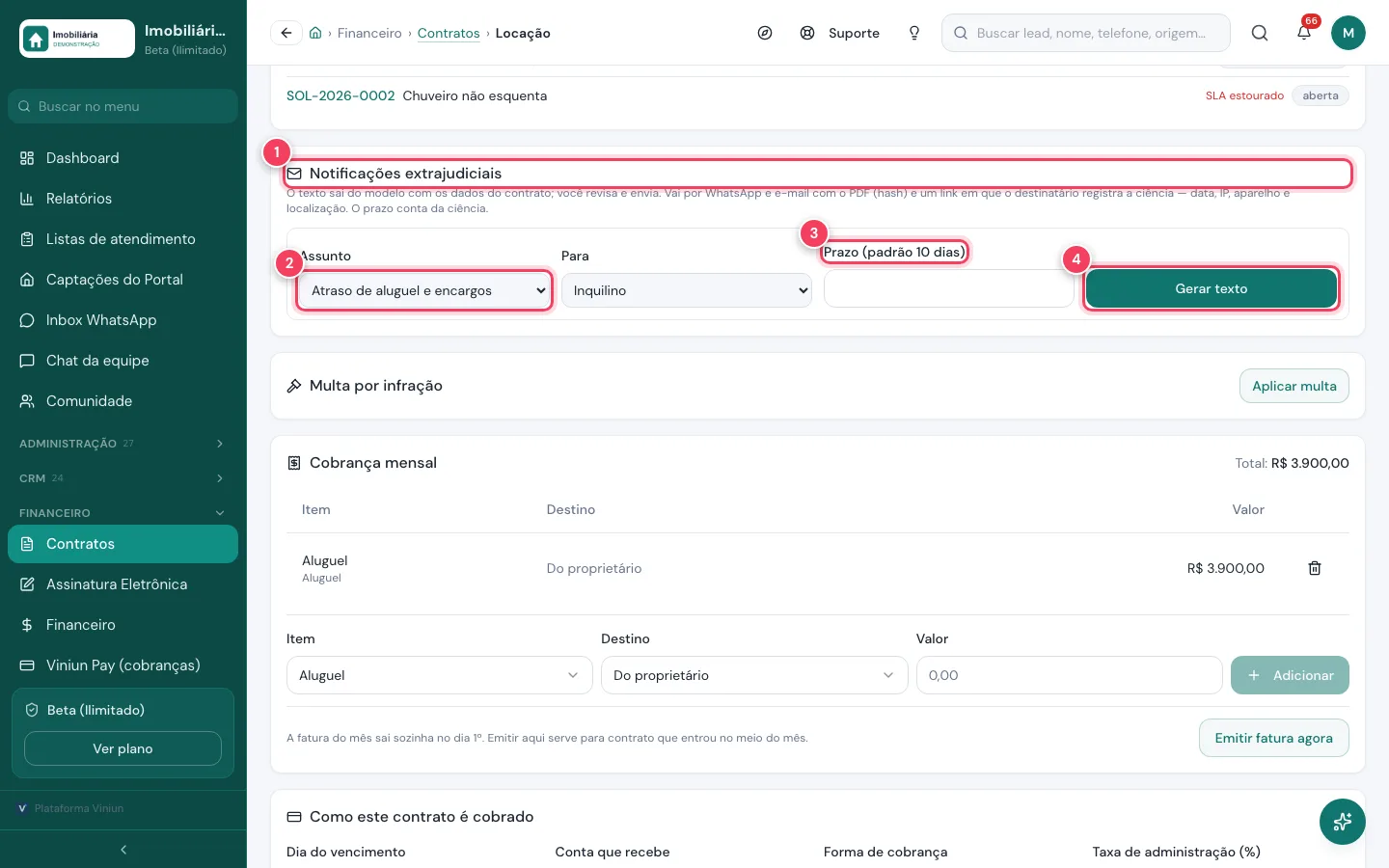Focus the Valor input field

1070,675
